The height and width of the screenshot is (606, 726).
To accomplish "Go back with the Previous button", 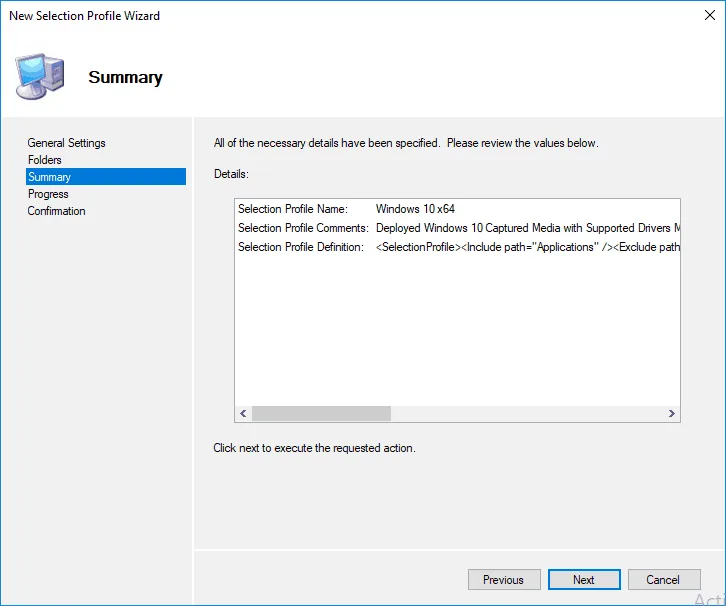I will [504, 580].
